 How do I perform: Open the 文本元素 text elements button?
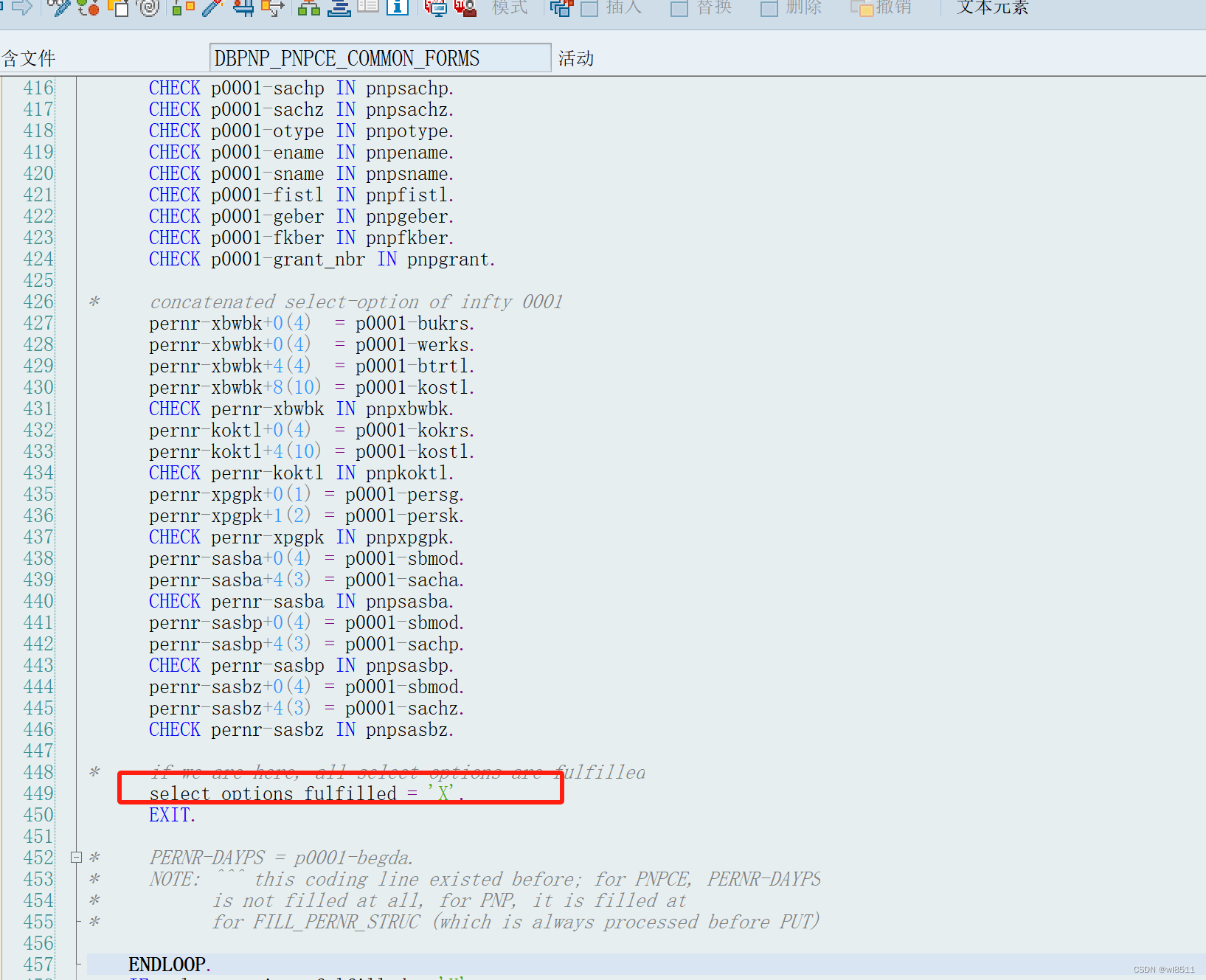991,10
